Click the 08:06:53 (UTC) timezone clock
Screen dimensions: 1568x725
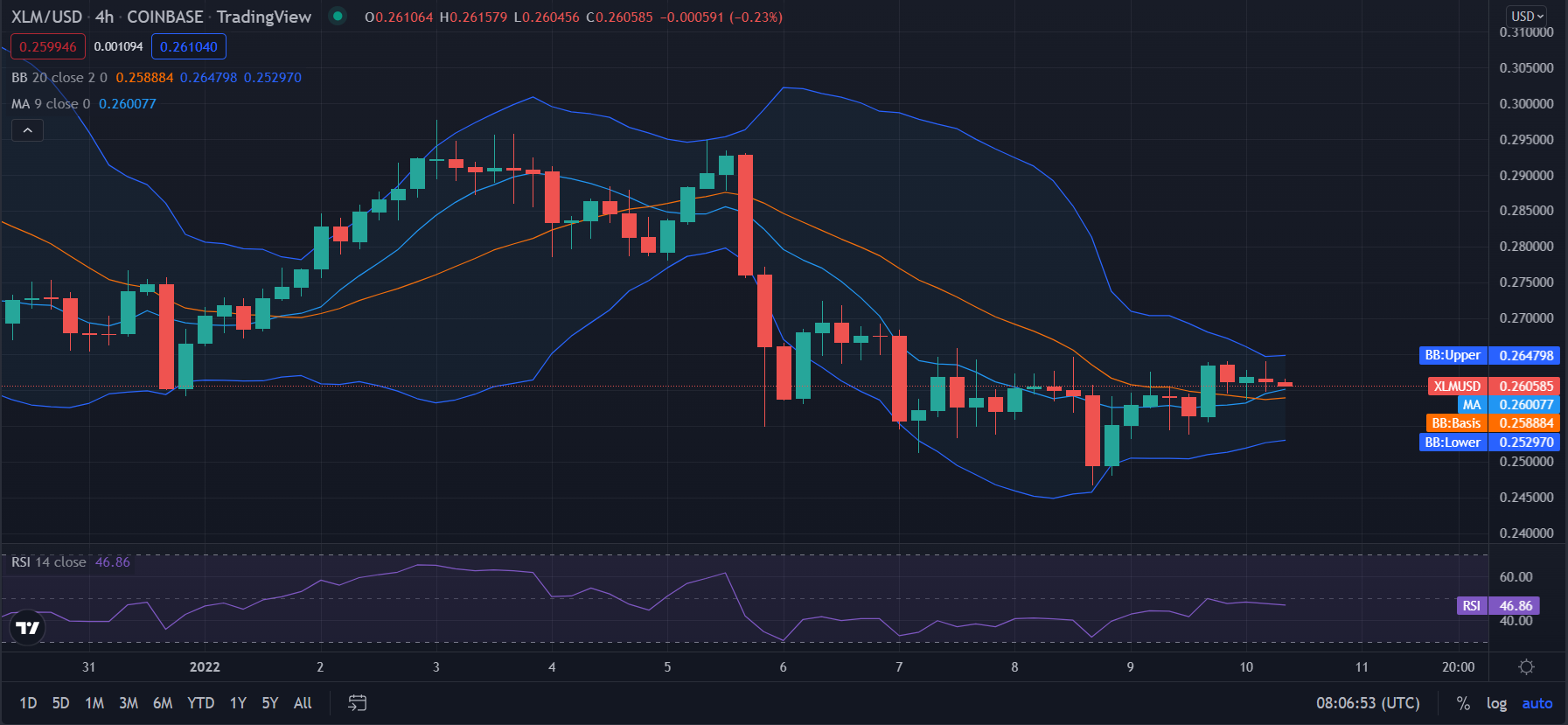1368,703
